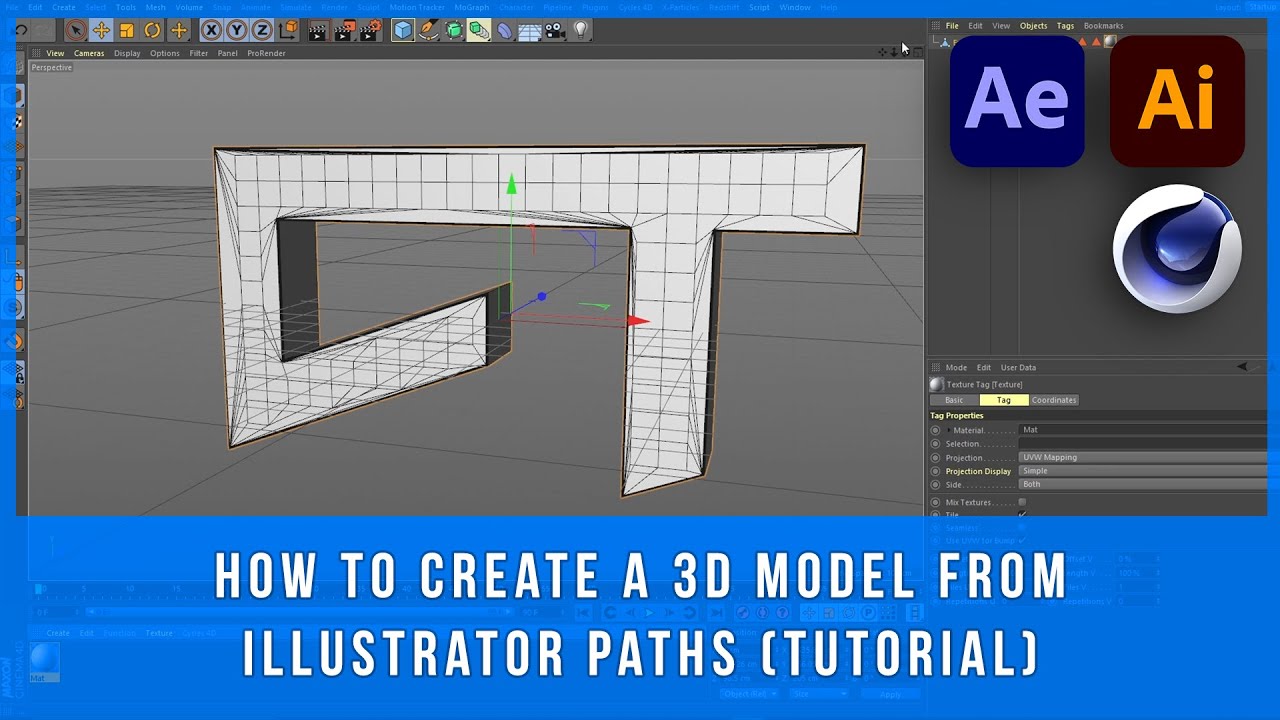The height and width of the screenshot is (720, 1280).
Task: Open the Window menu
Action: coord(795,7)
